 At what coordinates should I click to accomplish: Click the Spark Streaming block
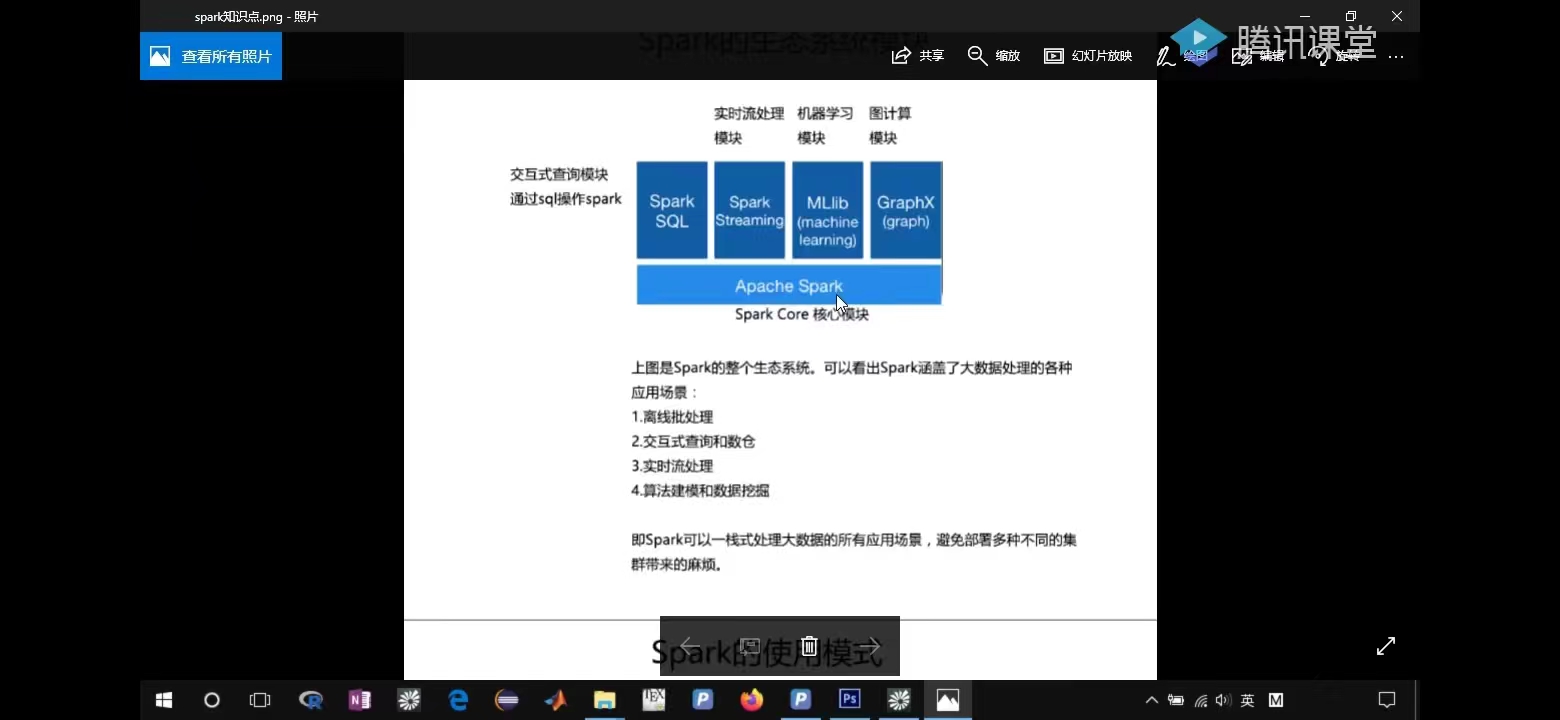pos(750,210)
